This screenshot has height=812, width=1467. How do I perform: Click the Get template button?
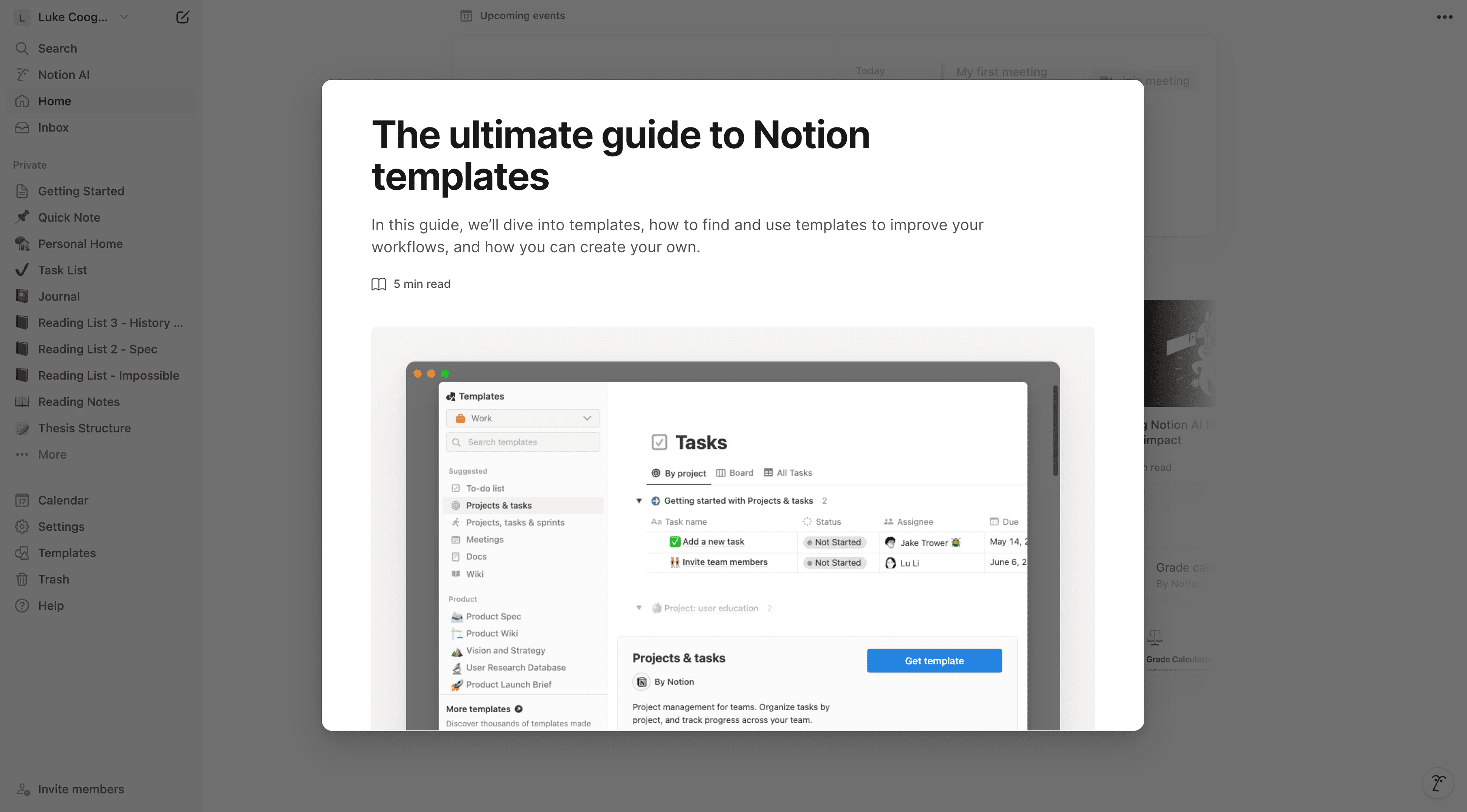934,661
